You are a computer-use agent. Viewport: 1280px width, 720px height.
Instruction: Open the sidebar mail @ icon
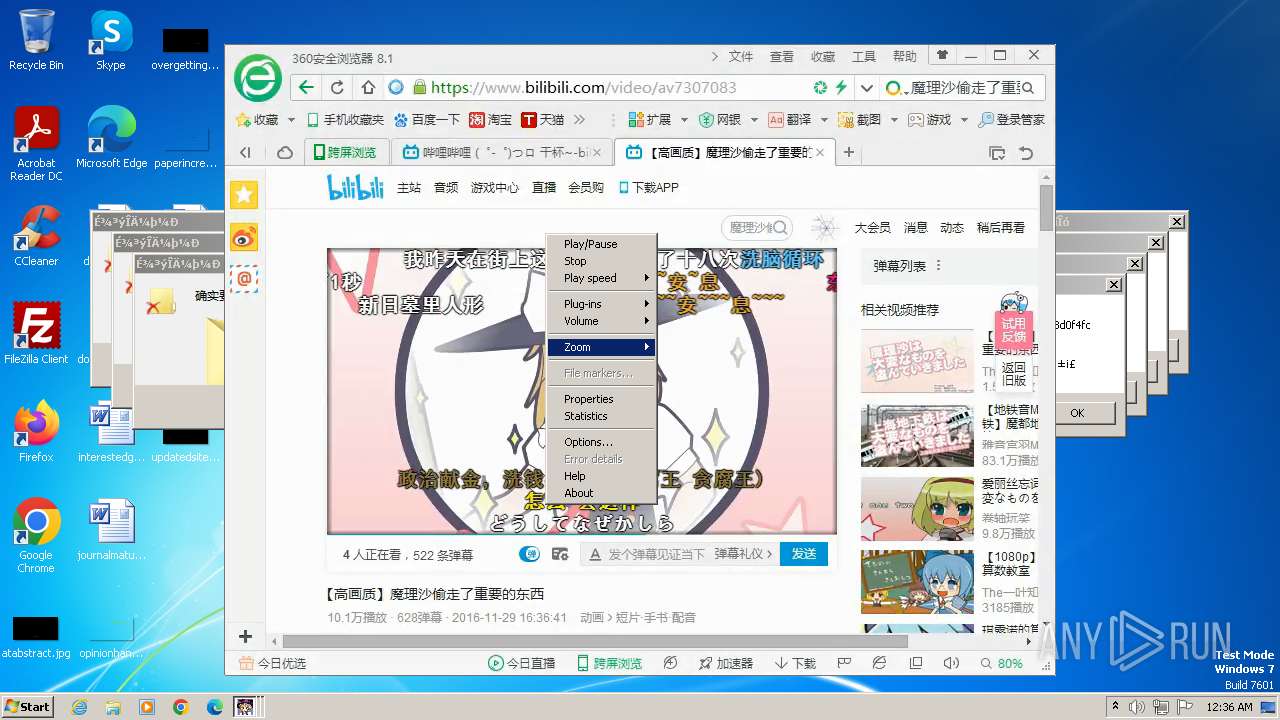(x=244, y=278)
